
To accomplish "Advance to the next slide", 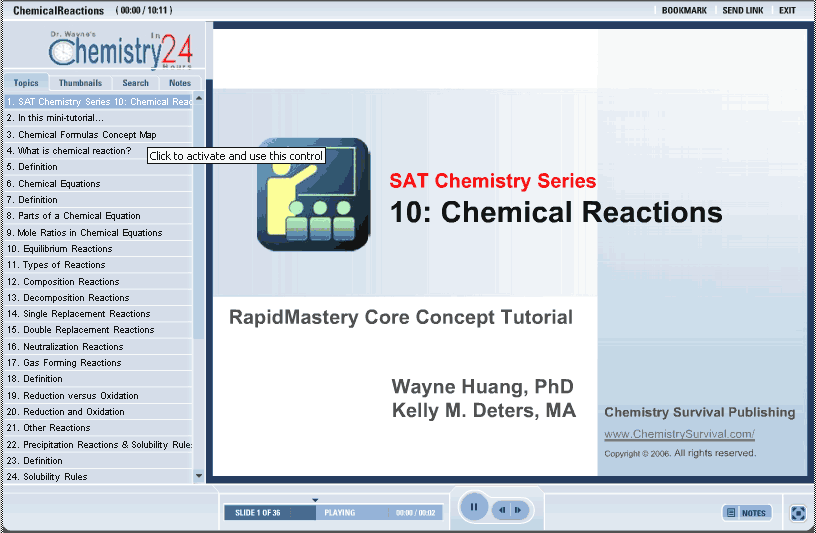I will (x=518, y=510).
